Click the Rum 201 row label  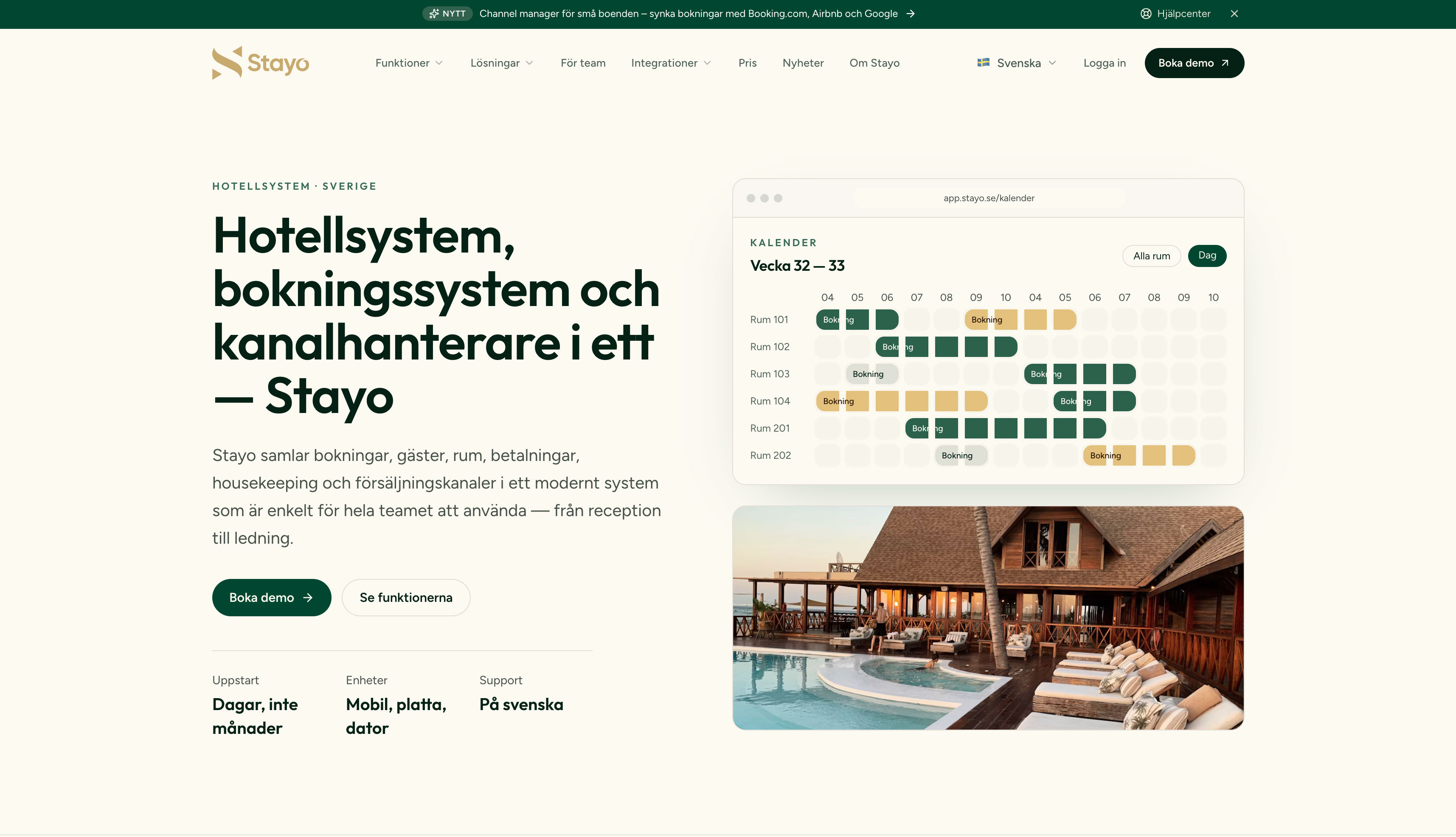(x=770, y=428)
